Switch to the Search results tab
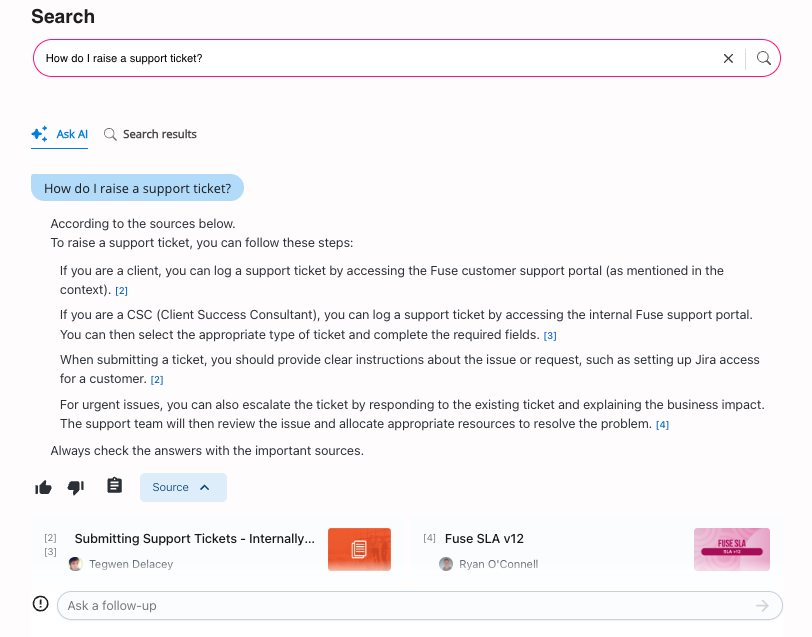Viewport: 812px width, 637px height. point(150,134)
